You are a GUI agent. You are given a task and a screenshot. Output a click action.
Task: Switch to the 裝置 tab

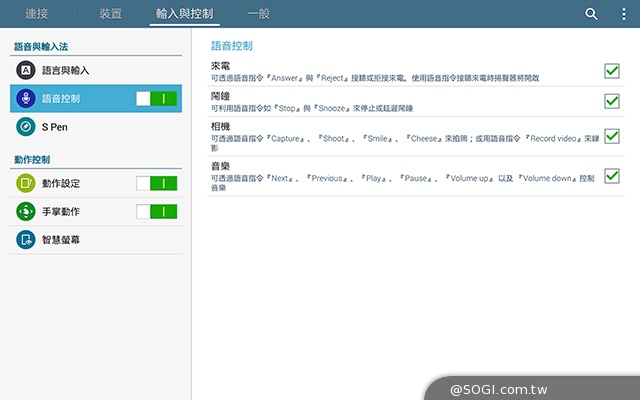coord(111,14)
